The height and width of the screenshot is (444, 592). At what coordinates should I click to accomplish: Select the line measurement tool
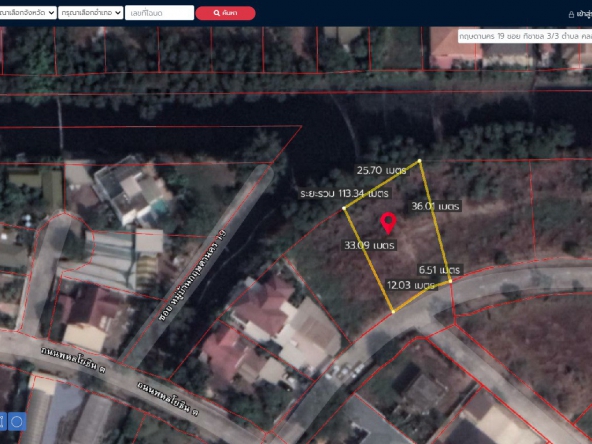[2, 422]
